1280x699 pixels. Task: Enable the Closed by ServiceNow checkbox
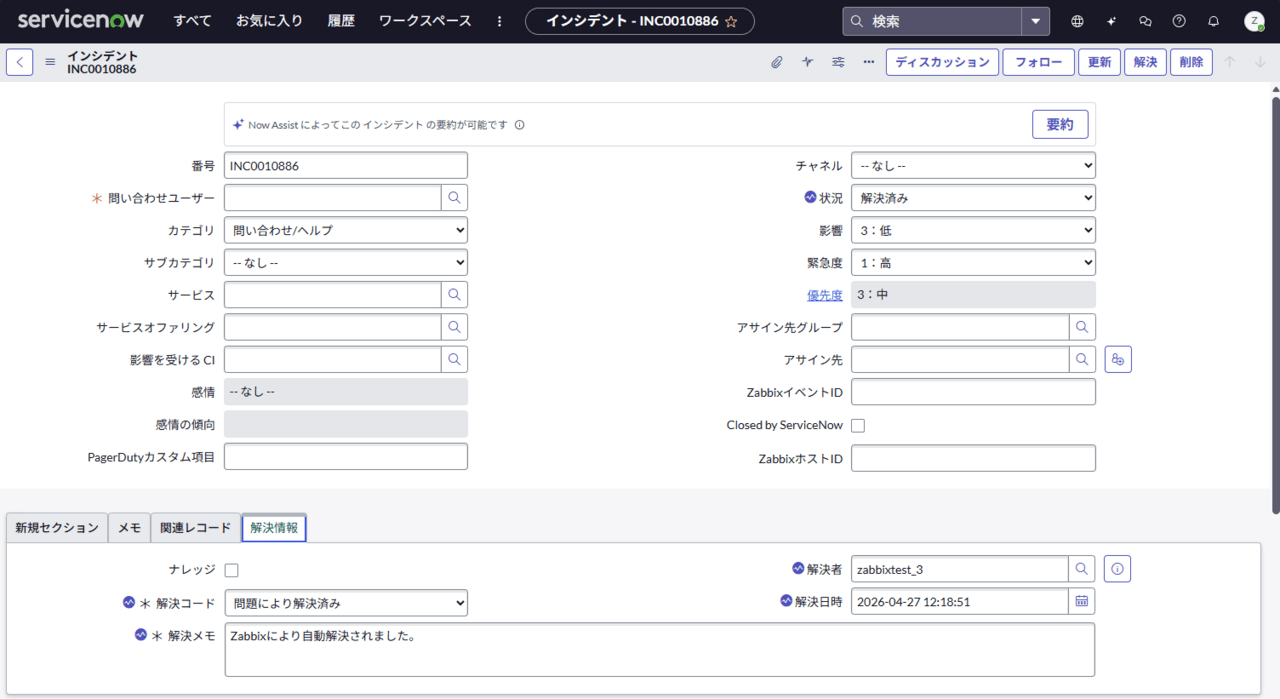(x=857, y=425)
